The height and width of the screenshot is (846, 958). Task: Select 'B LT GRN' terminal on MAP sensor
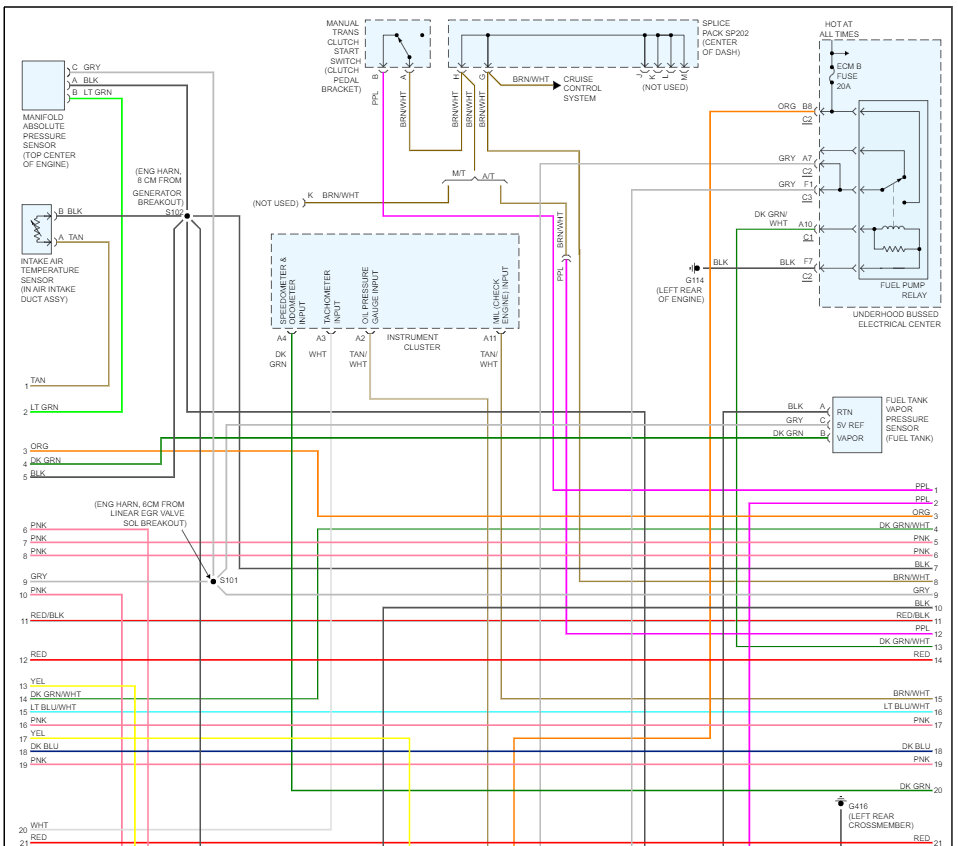[x=92, y=92]
